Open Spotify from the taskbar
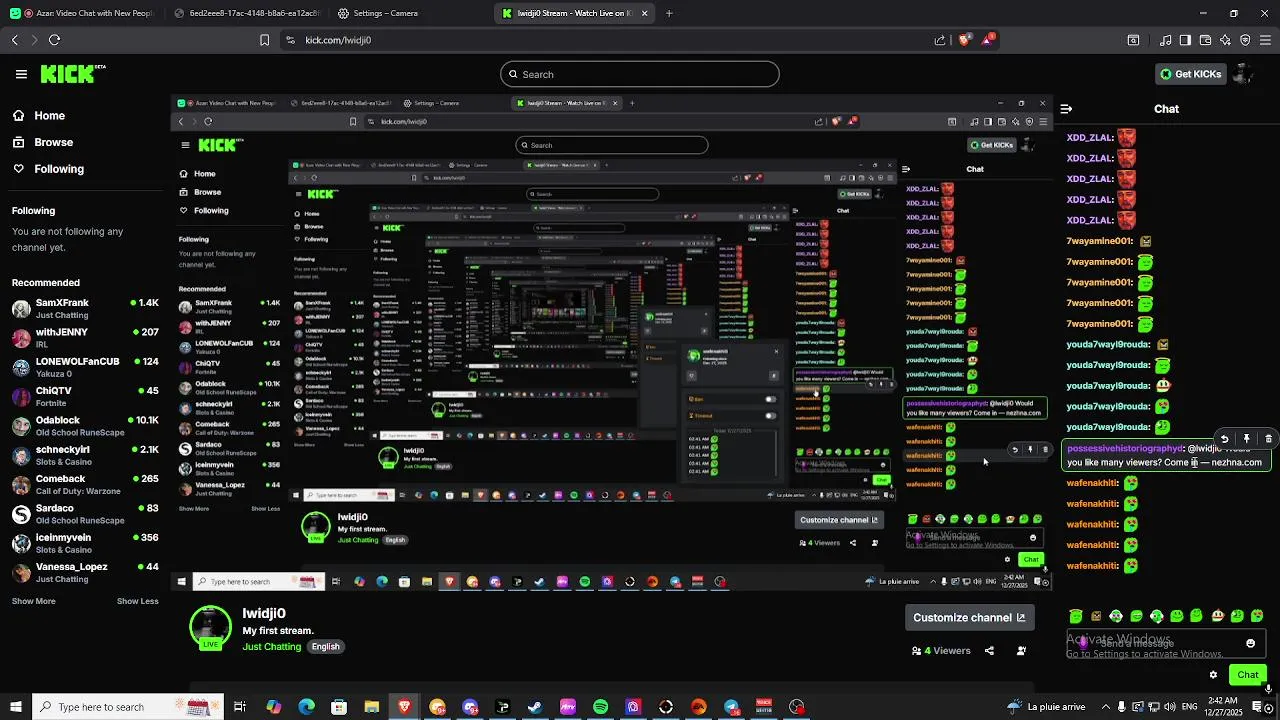Image resolution: width=1280 pixels, height=720 pixels. (x=600, y=707)
